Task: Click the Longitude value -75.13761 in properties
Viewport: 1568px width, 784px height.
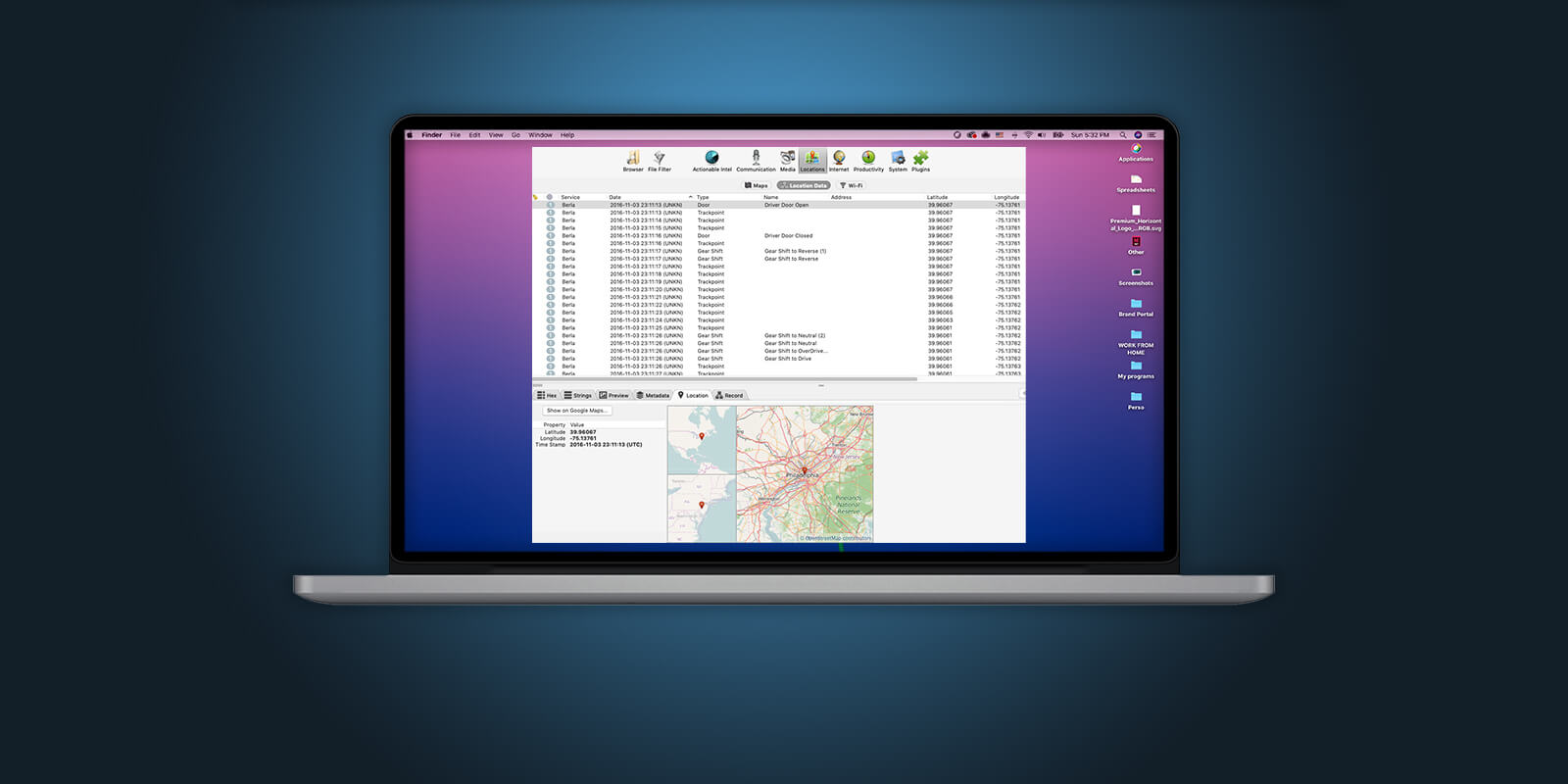Action: coord(583,438)
